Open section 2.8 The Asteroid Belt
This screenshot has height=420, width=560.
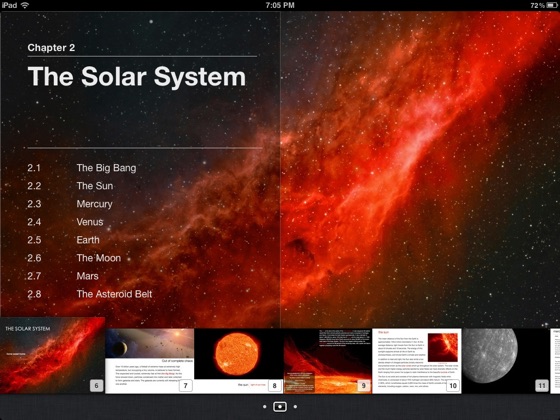pos(90,294)
